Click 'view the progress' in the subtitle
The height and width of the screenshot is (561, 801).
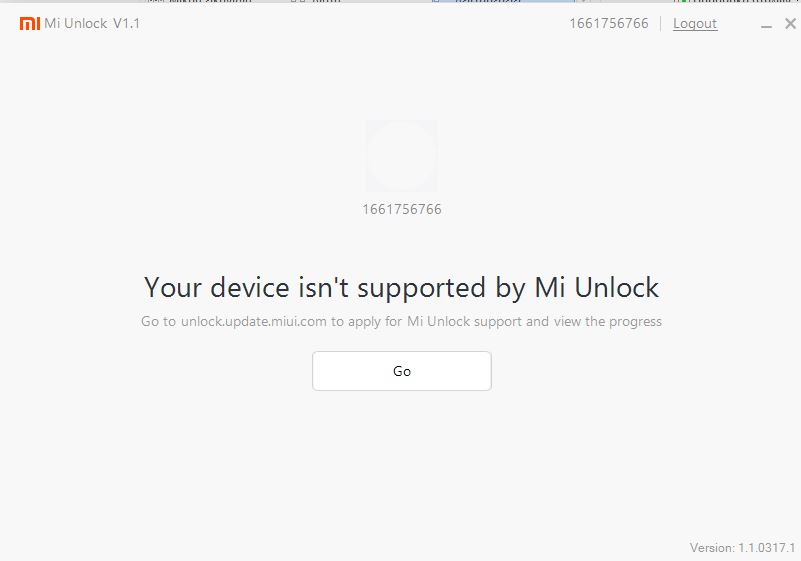[x=608, y=321]
